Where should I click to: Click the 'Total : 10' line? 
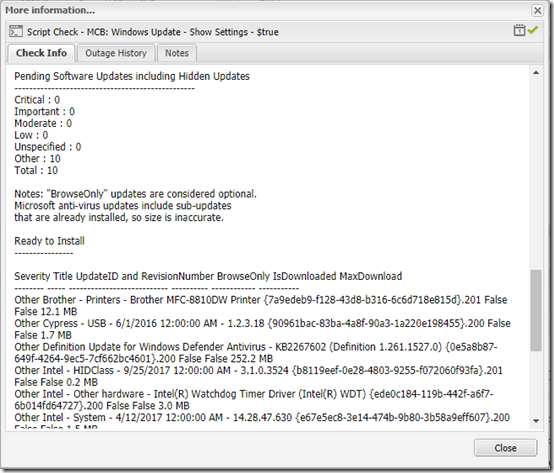36,170
